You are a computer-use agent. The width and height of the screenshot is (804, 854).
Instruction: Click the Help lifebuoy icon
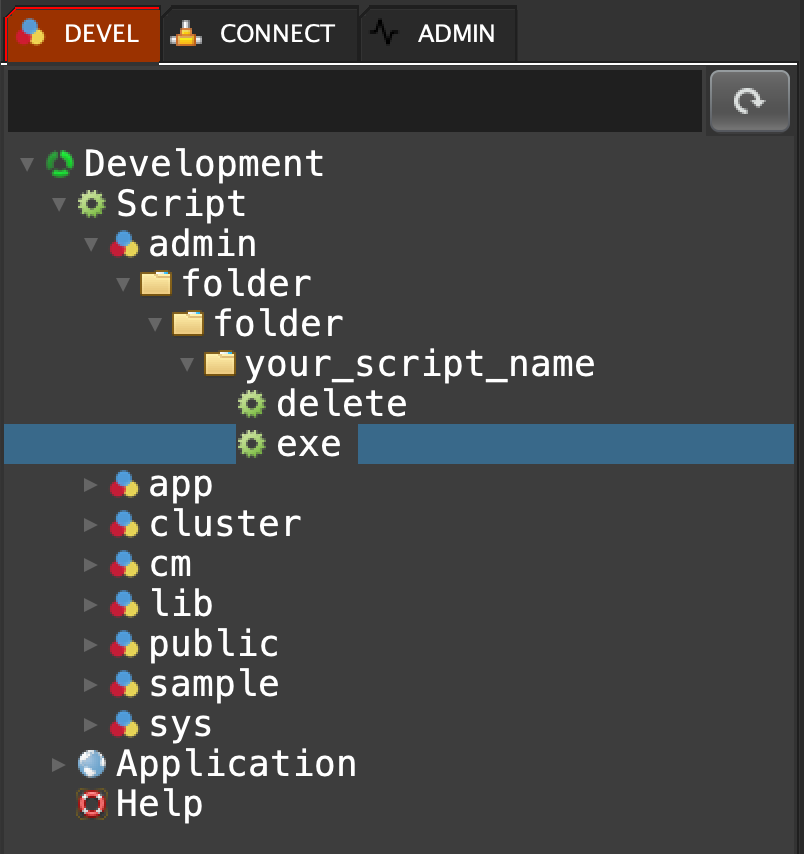coord(92,804)
